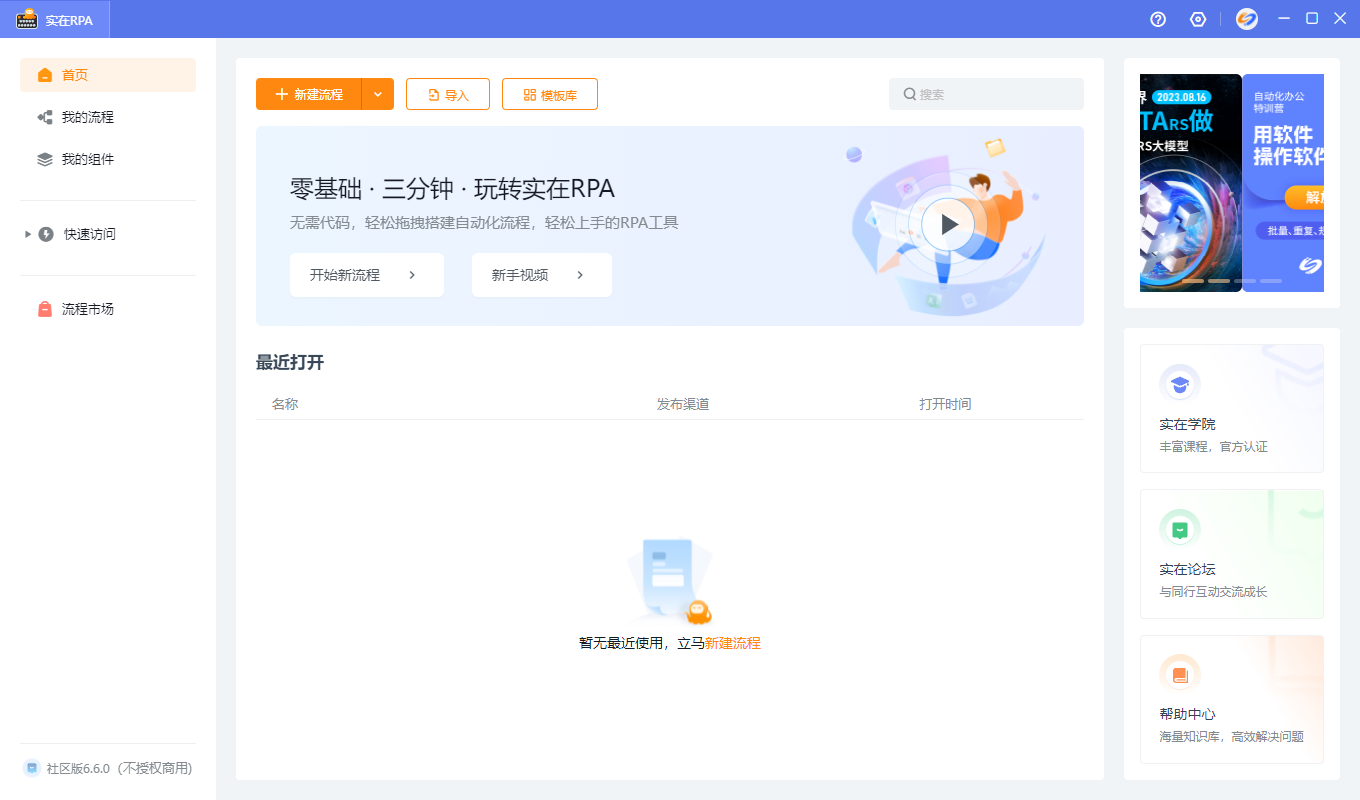Click 新手视频 on the banner
The image size is (1360, 800).
[x=542, y=275]
